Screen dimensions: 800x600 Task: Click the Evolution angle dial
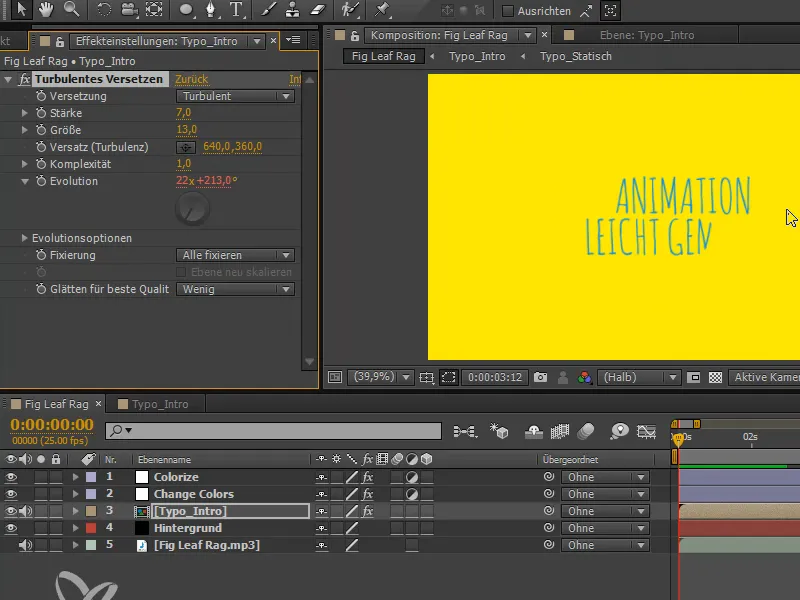[192, 209]
